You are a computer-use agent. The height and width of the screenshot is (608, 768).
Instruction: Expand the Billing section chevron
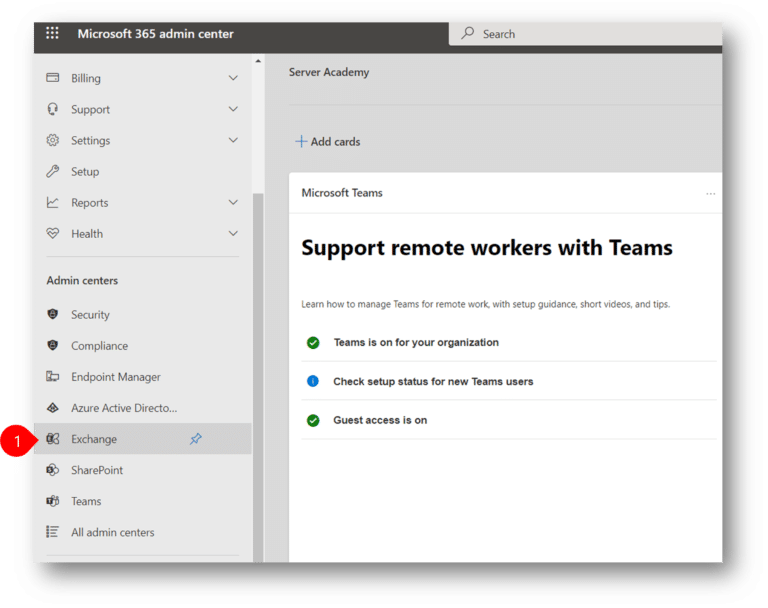(x=233, y=78)
